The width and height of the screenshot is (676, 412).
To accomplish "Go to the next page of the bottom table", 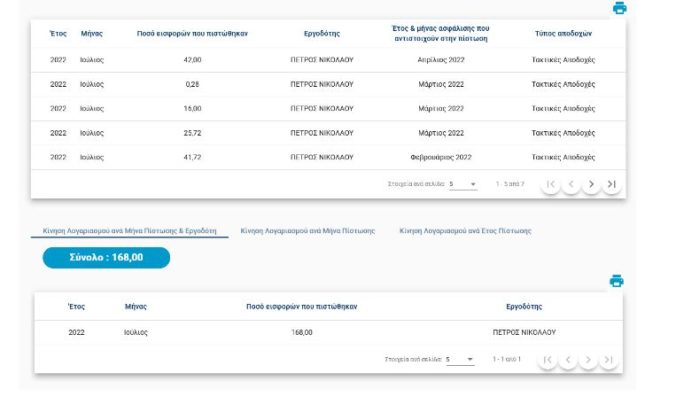I will pos(588,359).
